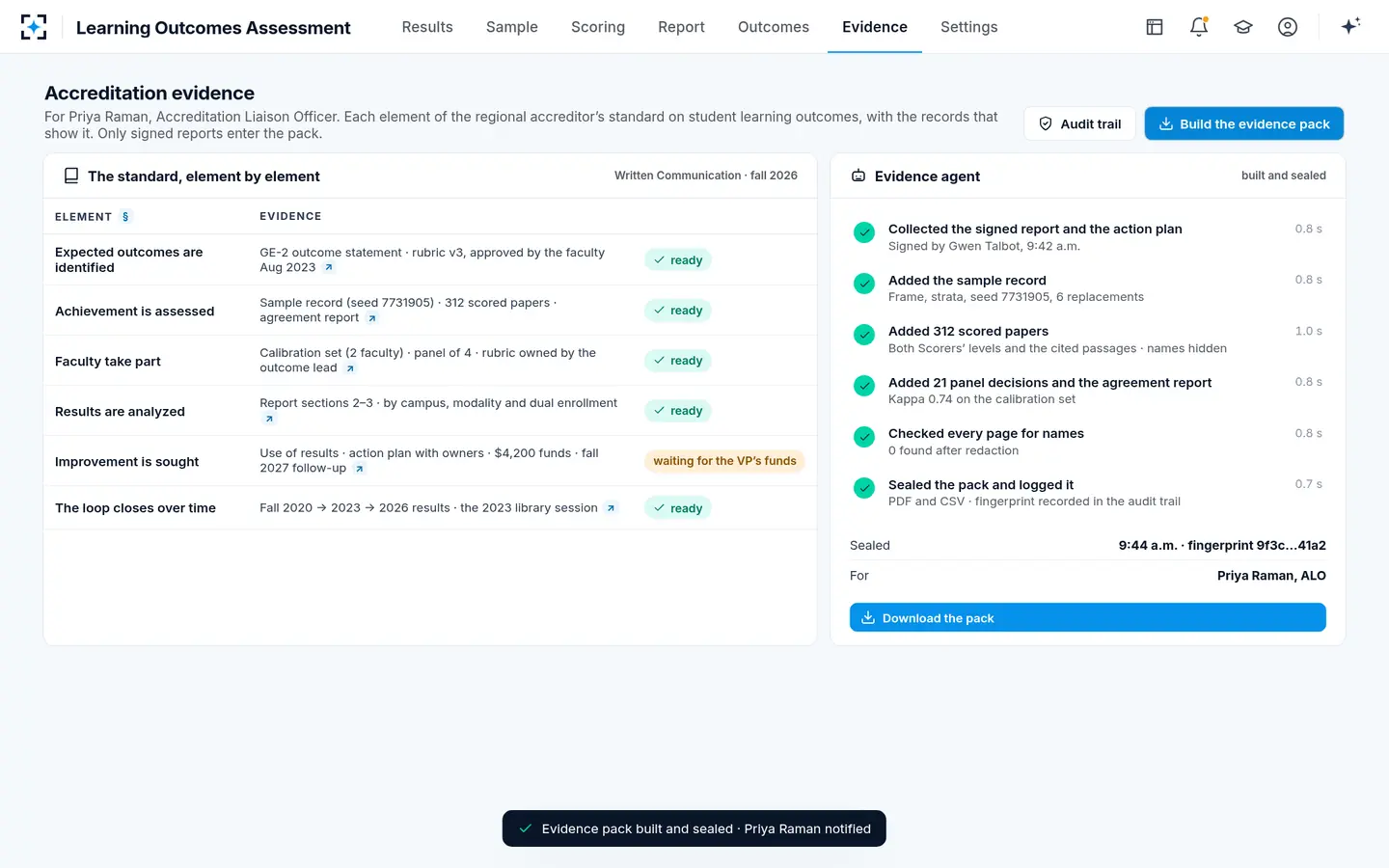Click the Priya Raman, ALO value
Viewport: 1389px width, 868px height.
point(1271,576)
